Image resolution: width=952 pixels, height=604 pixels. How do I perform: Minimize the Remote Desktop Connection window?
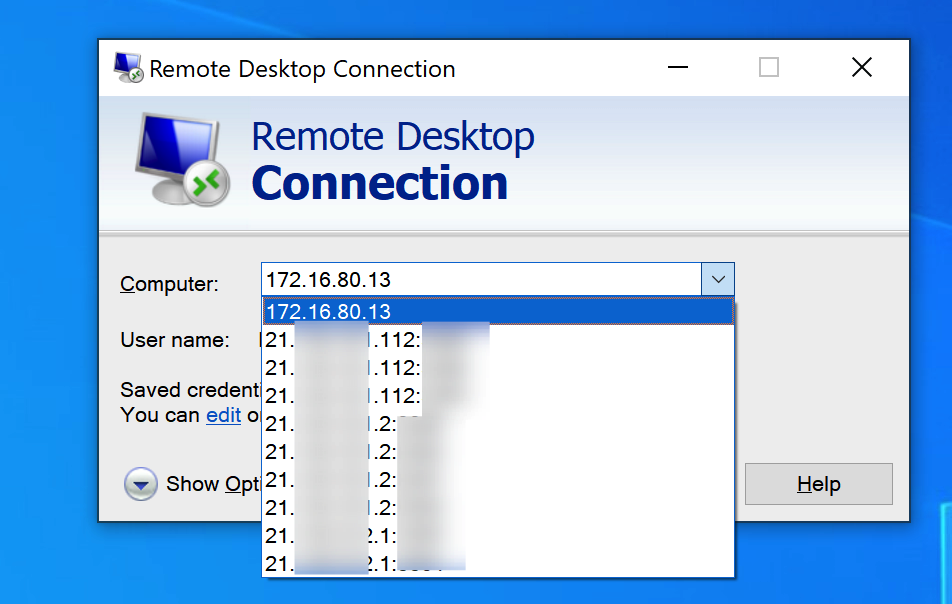[x=678, y=67]
